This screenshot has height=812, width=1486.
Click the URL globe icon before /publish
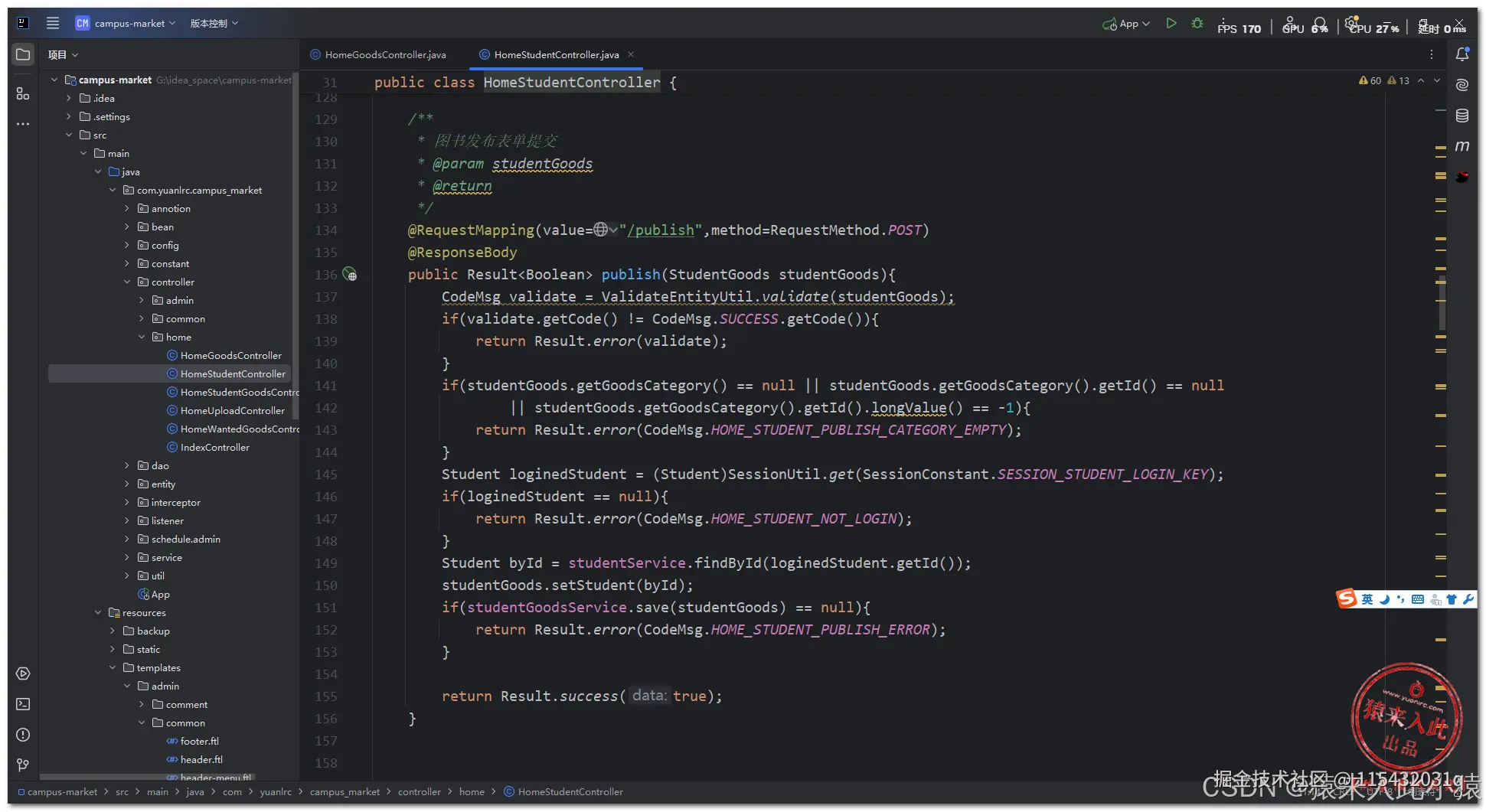pos(601,230)
